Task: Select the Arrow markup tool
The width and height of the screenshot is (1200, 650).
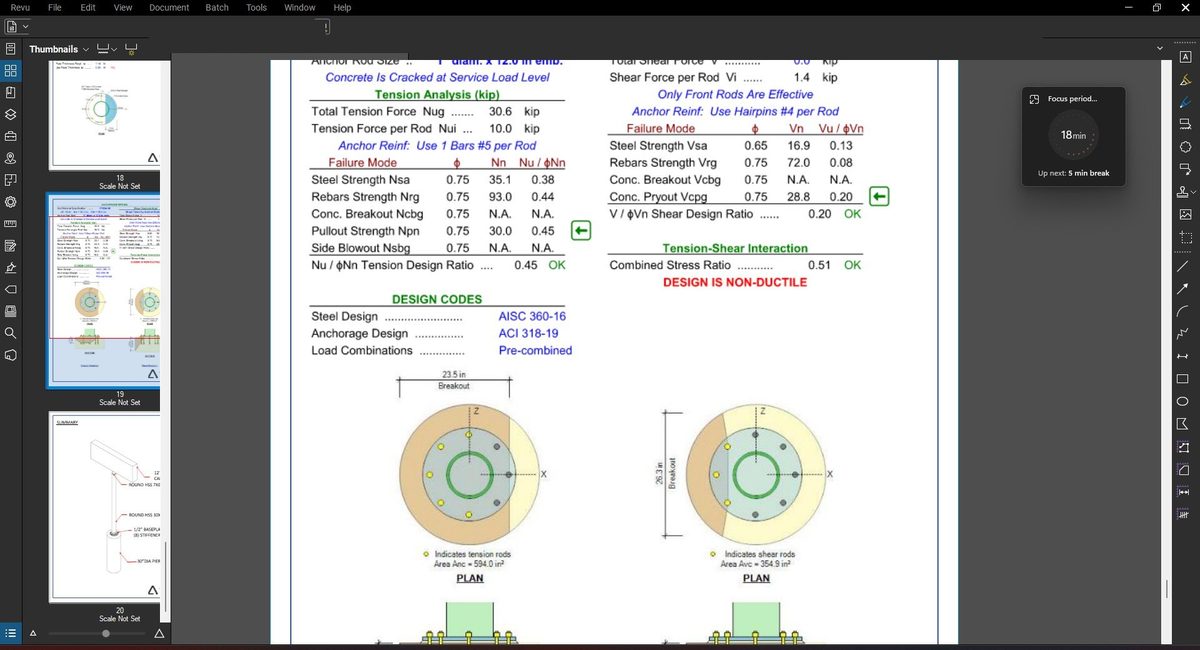Action: [x=1185, y=289]
